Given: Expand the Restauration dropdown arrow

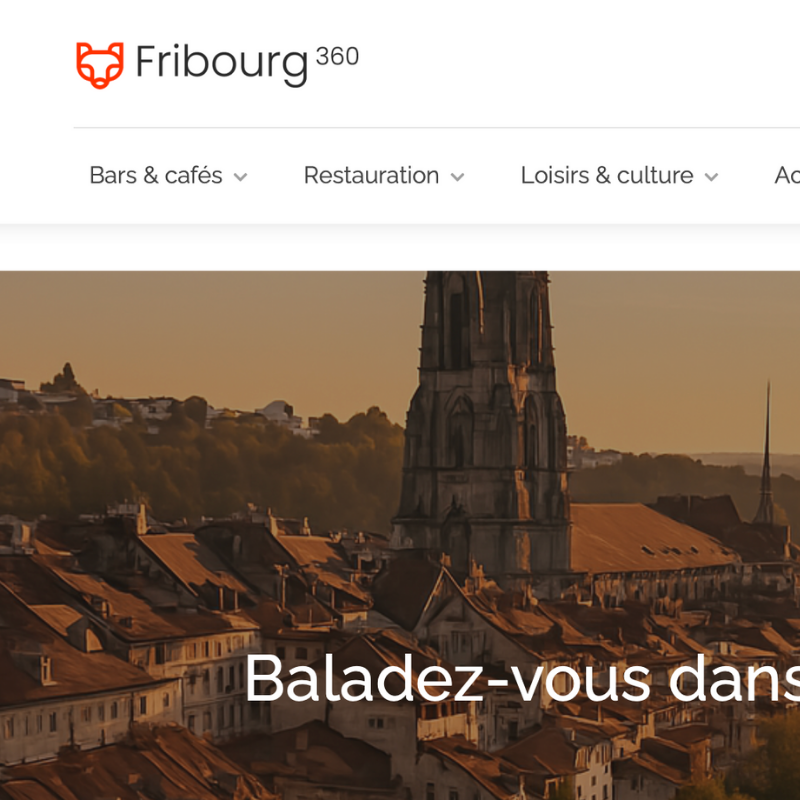Looking at the screenshot, I should (458, 177).
